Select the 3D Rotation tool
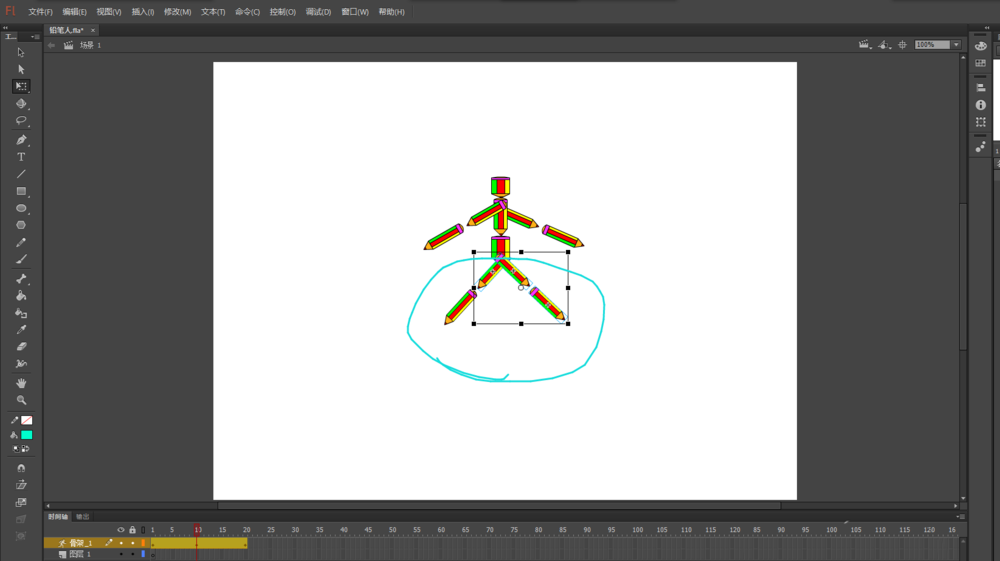Image resolution: width=1000 pixels, height=561 pixels. 21,103
